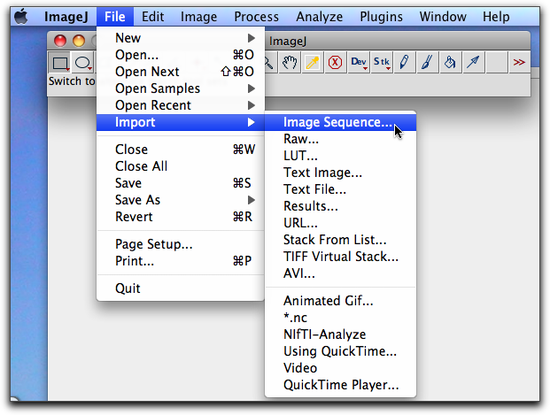Viewport: 550px width, 415px height.
Task: Select Text File... in the Import submenu
Action: tap(341, 189)
